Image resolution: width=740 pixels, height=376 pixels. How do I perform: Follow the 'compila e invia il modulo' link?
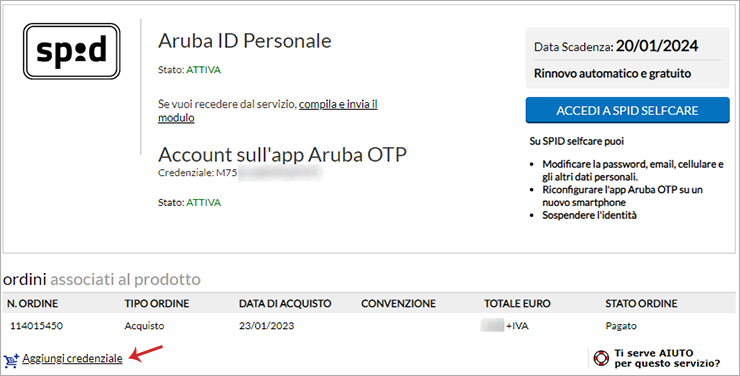tap(268, 110)
